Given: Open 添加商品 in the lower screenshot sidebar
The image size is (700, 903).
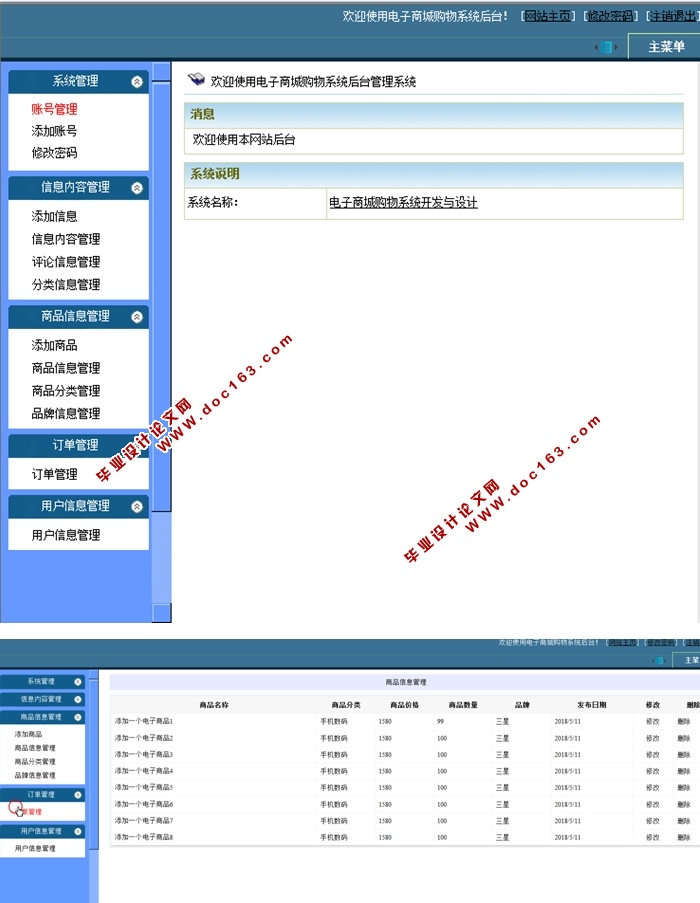Looking at the screenshot, I should (28, 734).
